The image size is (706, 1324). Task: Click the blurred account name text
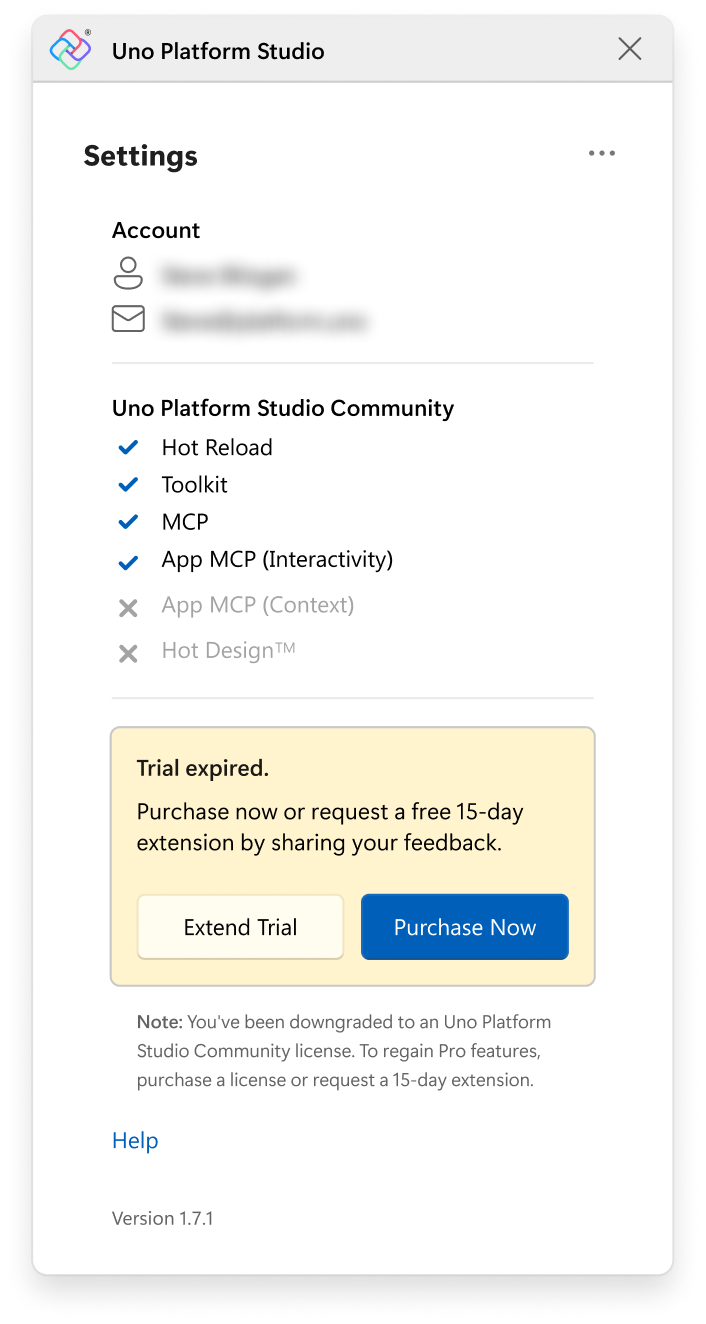tap(229, 275)
